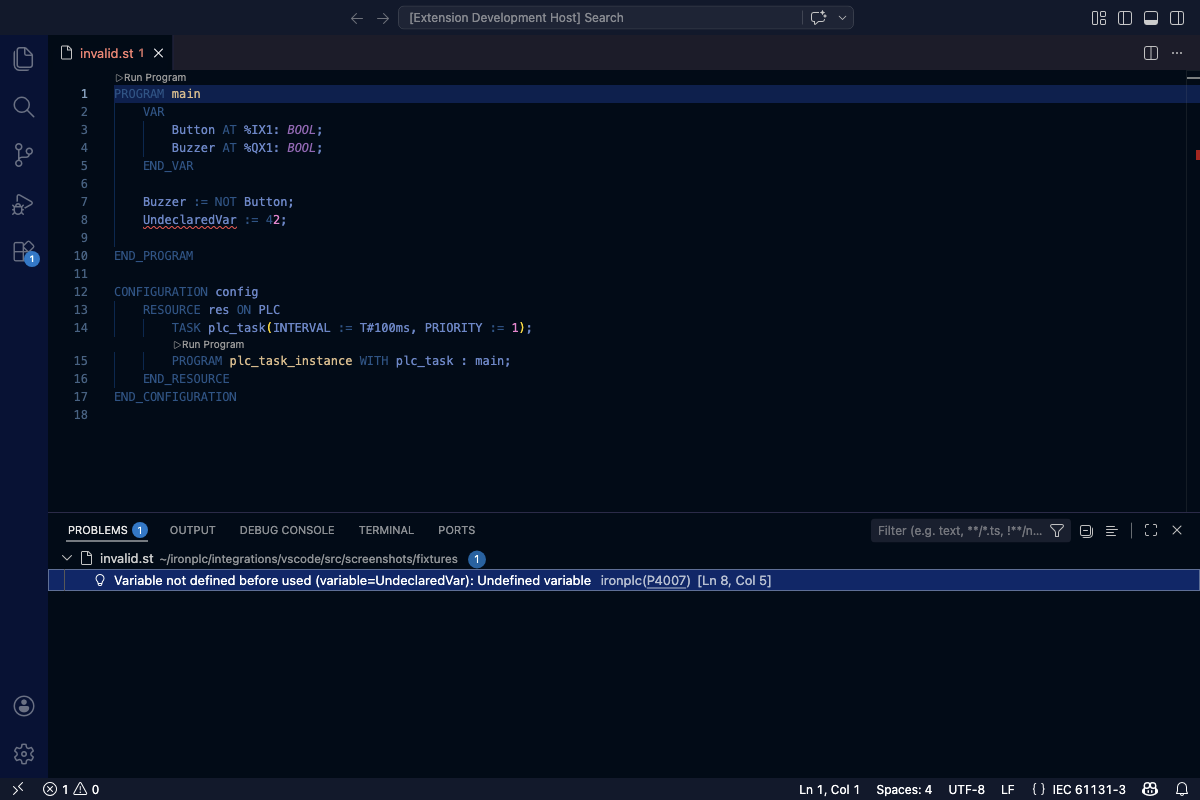Go forward with the right arrow
This screenshot has height=800, width=1200.
coord(383,18)
